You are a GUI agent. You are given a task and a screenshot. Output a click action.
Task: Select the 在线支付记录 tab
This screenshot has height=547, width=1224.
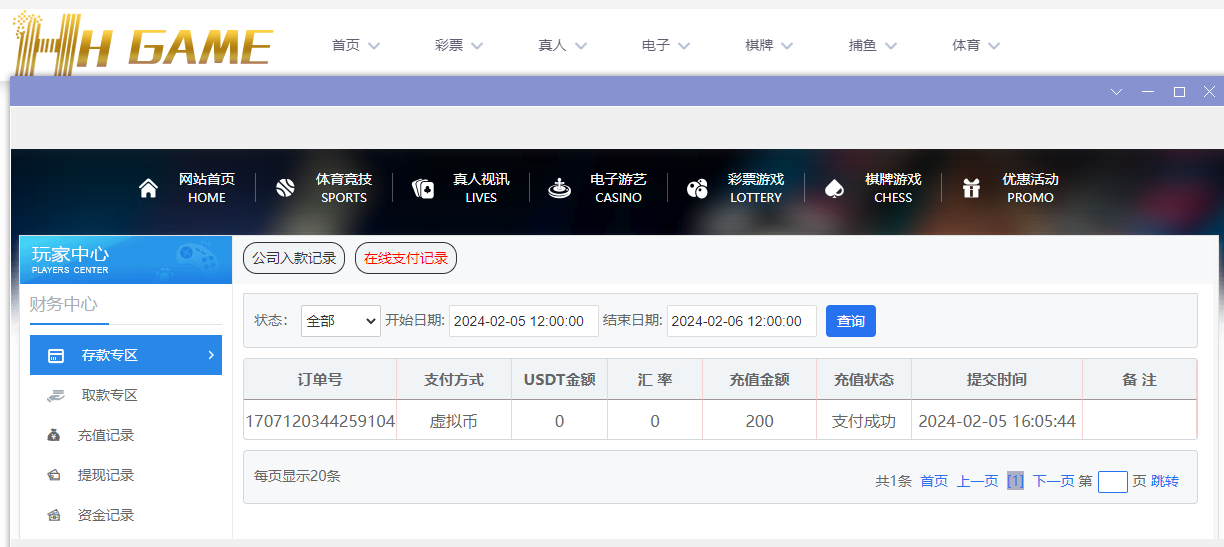405,258
